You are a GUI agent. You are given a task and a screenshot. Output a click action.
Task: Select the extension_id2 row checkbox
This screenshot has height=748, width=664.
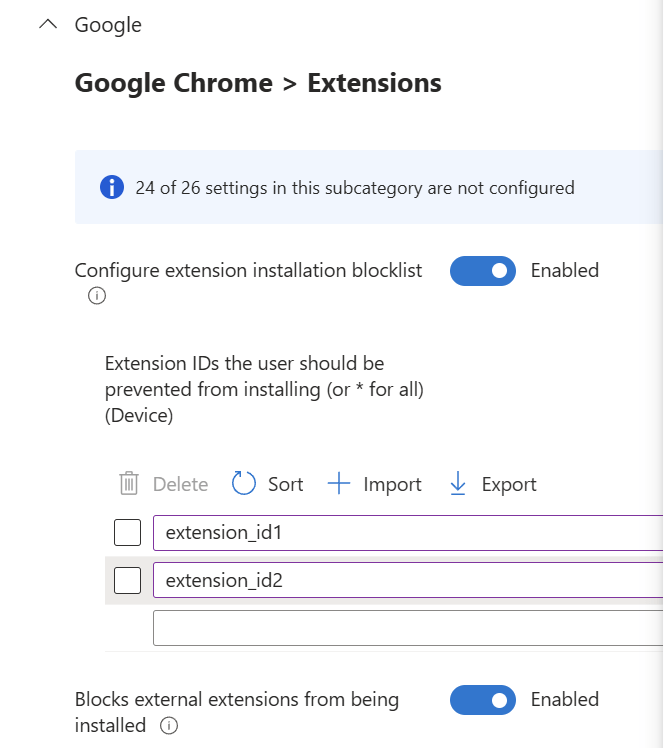tap(127, 580)
